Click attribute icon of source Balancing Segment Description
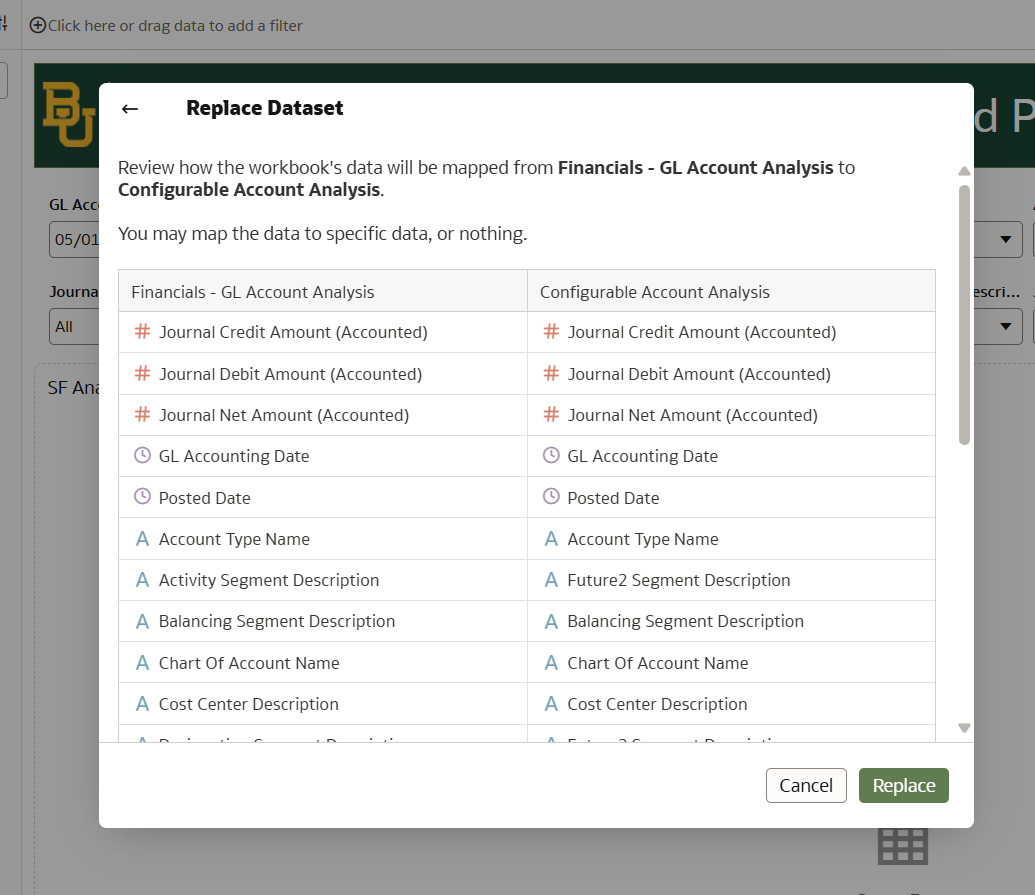The image size is (1035, 895). pyautogui.click(x=142, y=622)
